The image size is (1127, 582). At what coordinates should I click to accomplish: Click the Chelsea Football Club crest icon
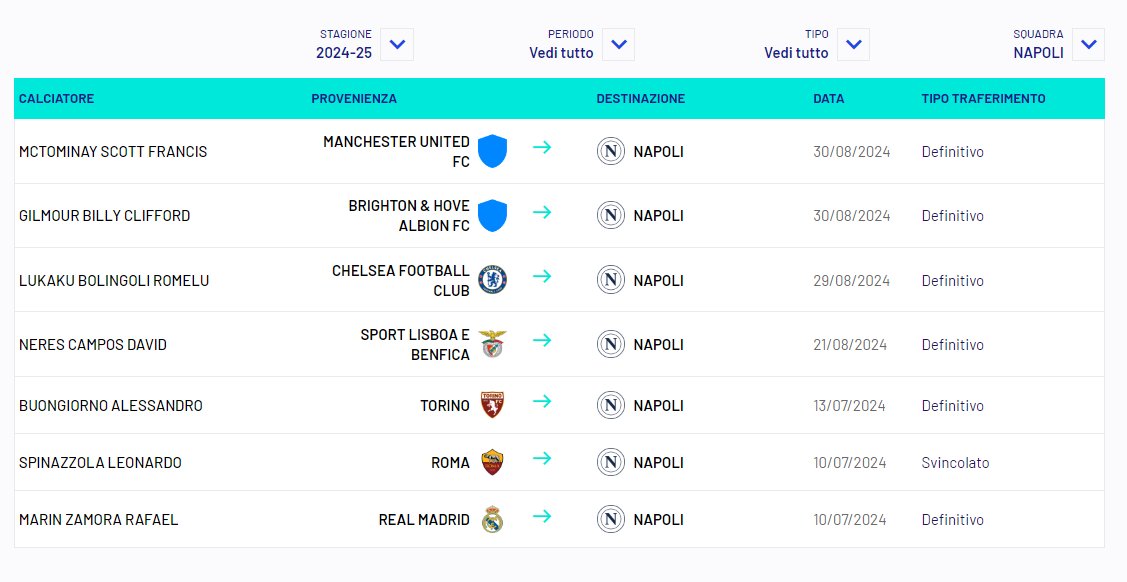point(492,280)
